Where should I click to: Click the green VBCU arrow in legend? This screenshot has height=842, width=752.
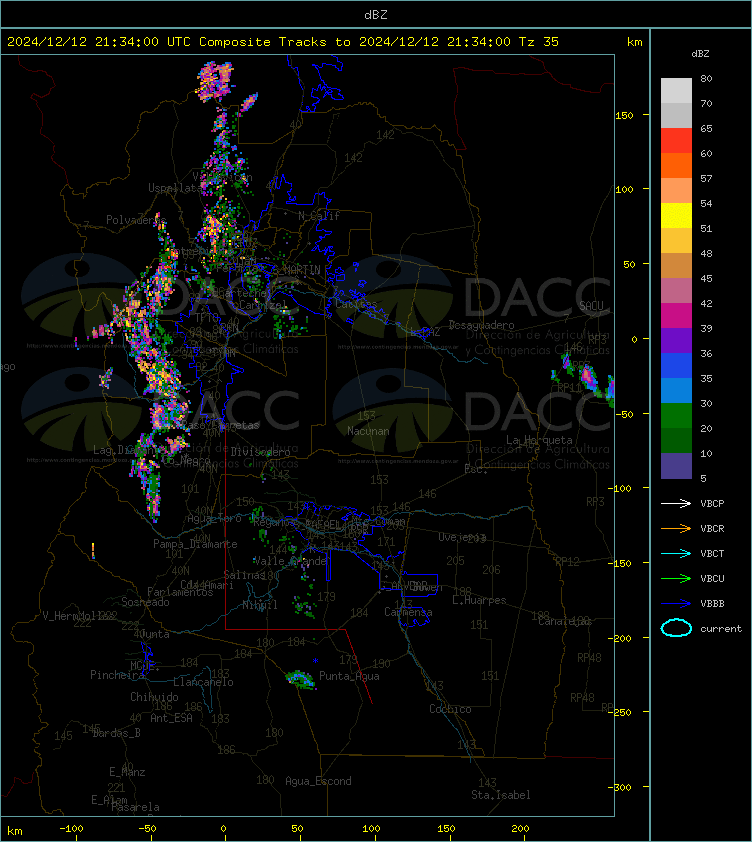676,578
